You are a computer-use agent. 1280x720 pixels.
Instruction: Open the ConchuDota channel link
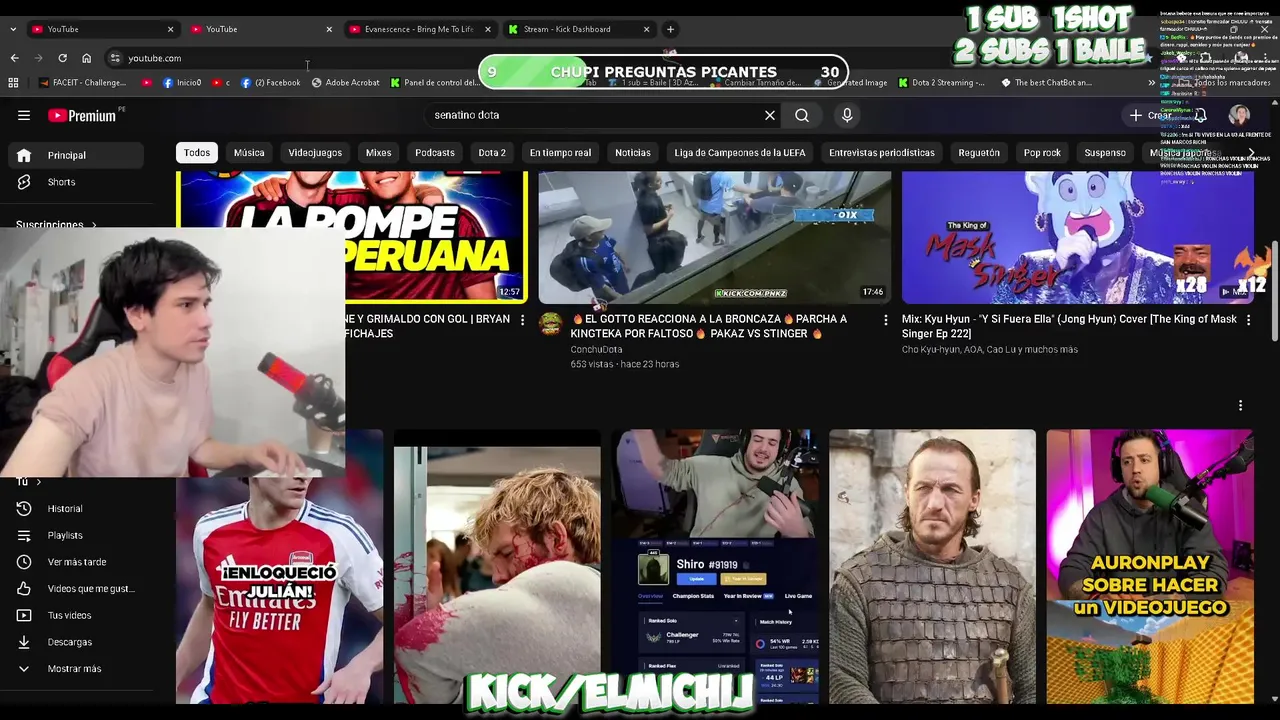coord(596,349)
